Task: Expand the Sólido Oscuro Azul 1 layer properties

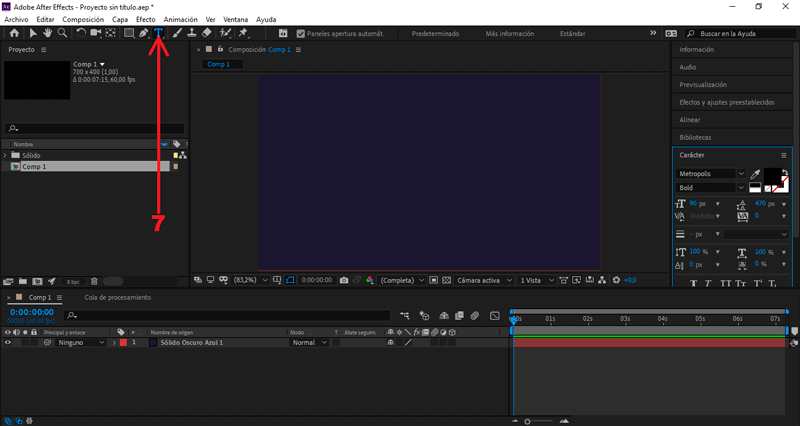Action: pyautogui.click(x=114, y=343)
